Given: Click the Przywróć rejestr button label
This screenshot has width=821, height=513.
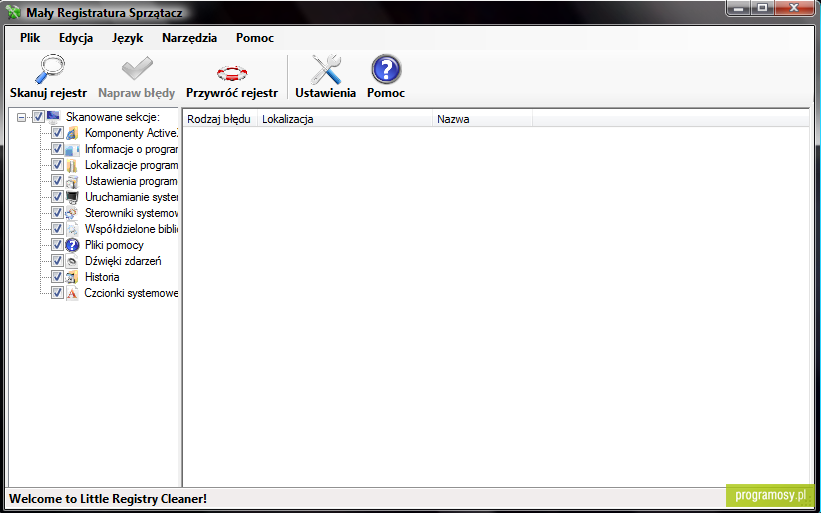Looking at the screenshot, I should (x=232, y=93).
